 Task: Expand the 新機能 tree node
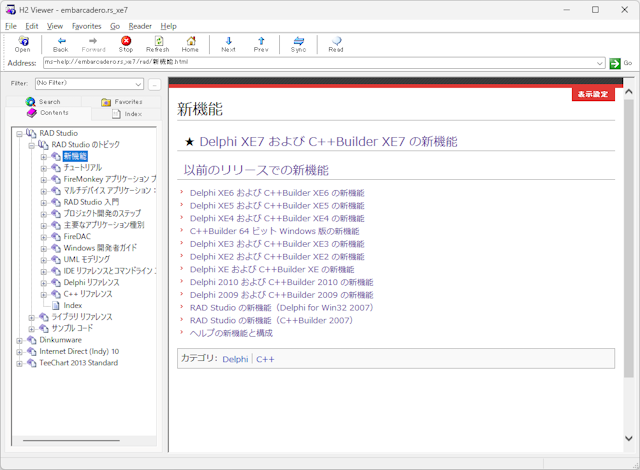click(44, 157)
